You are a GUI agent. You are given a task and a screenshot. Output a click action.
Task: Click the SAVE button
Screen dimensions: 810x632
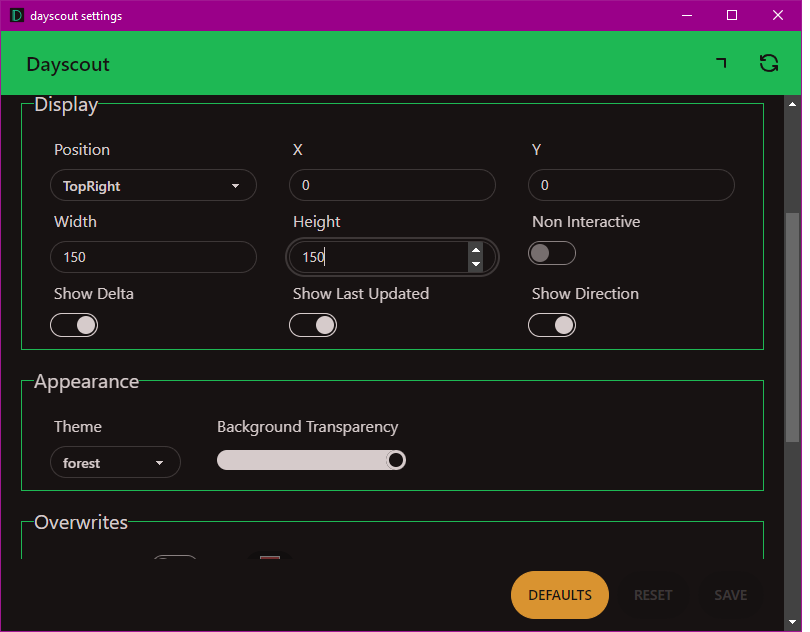(x=730, y=595)
